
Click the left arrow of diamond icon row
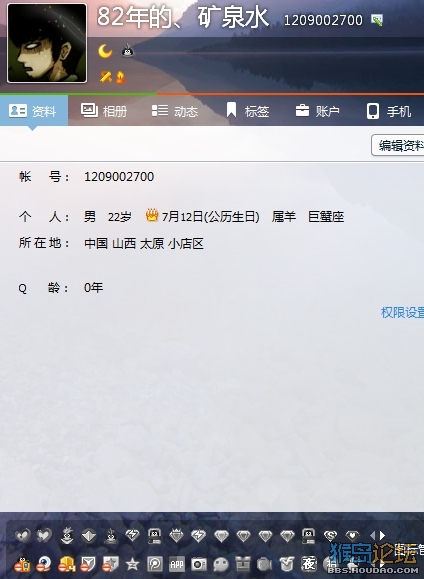[x=372, y=535]
